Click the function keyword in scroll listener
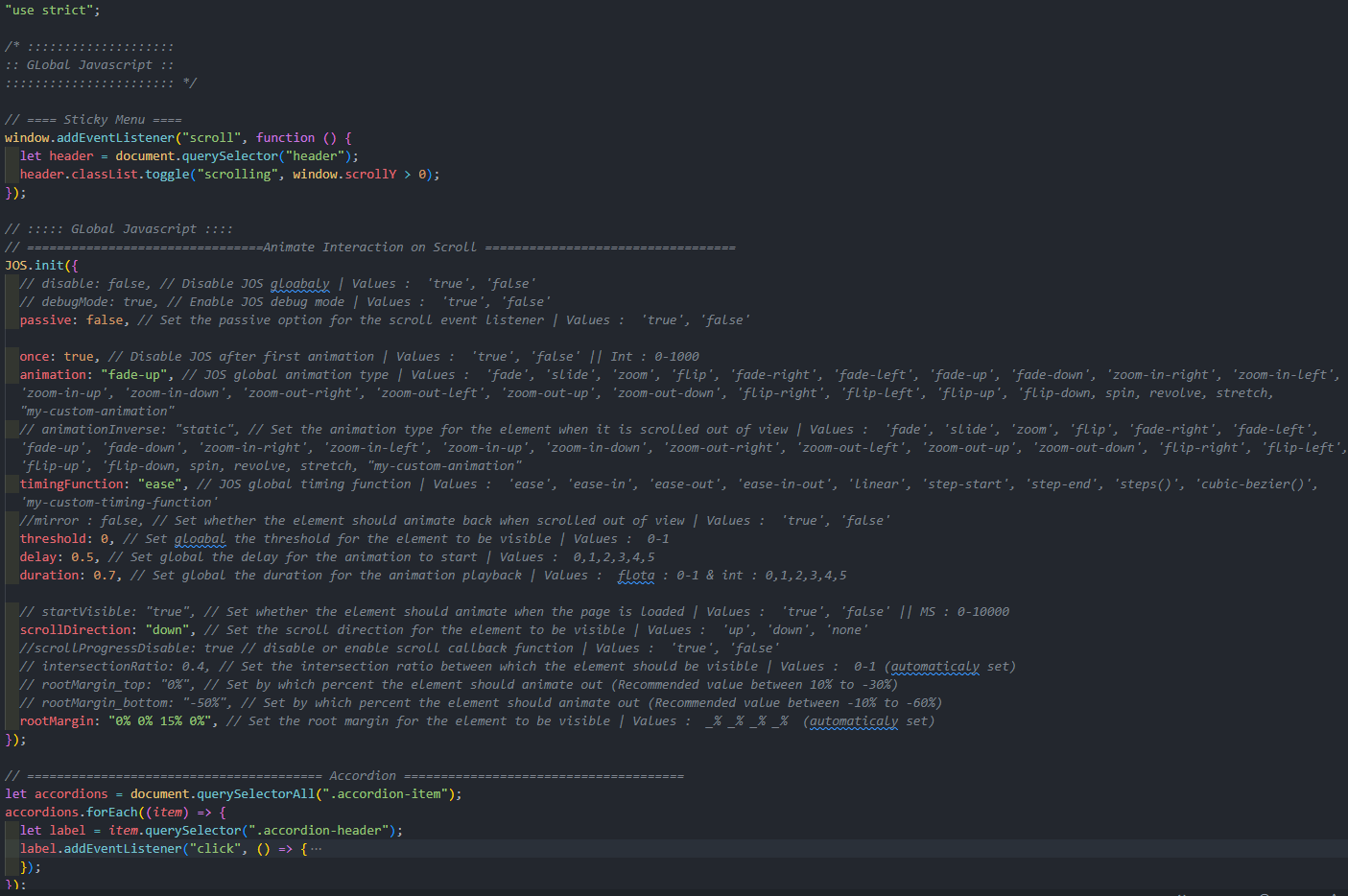 285,138
